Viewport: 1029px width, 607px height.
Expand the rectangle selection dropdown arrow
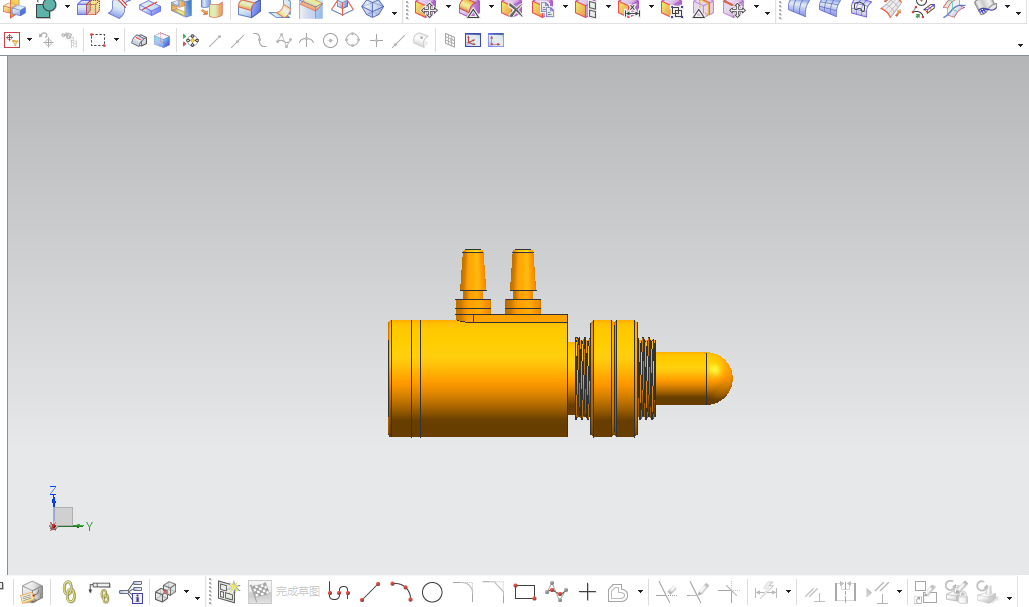point(116,40)
